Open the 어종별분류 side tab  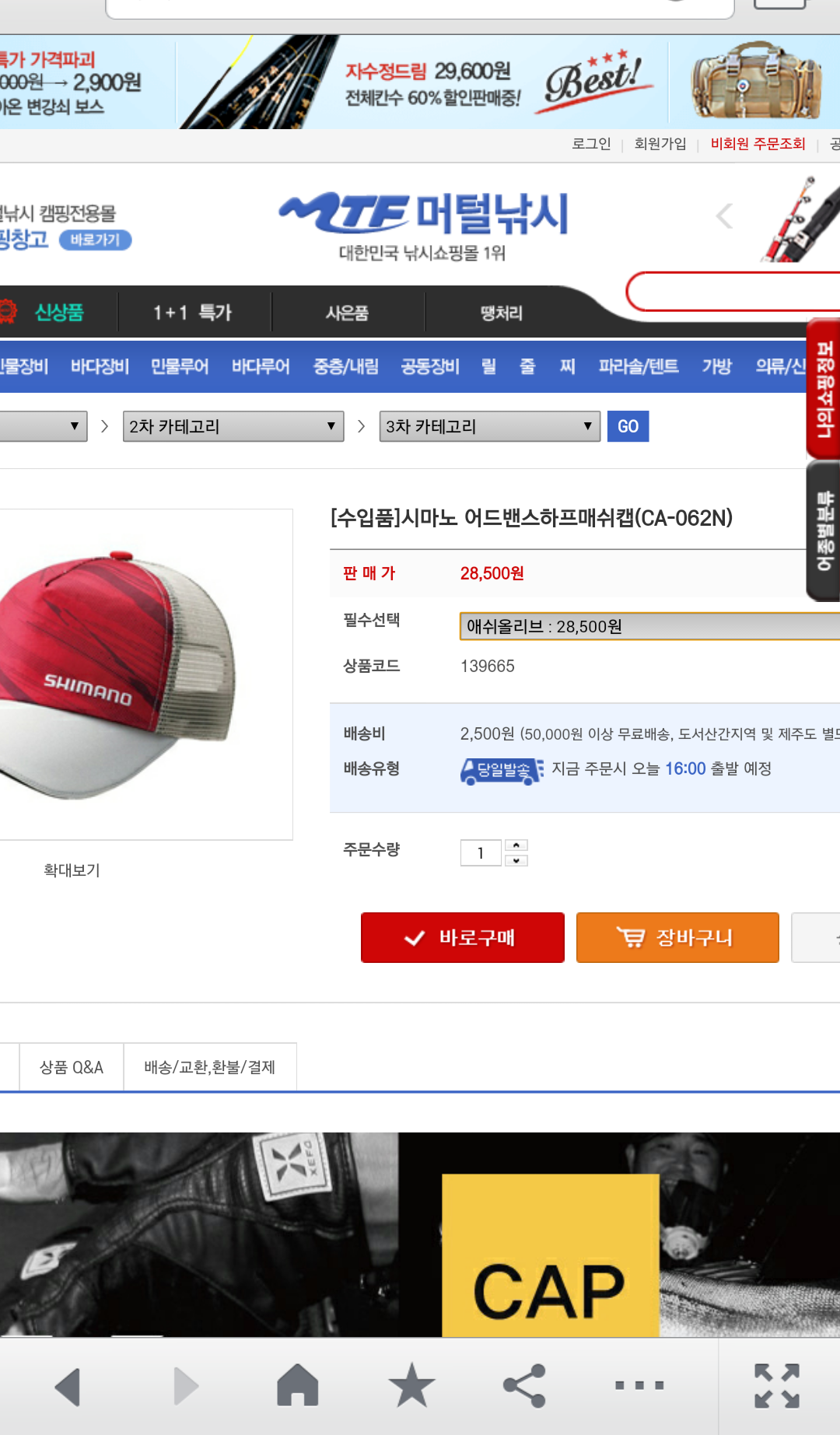(824, 530)
